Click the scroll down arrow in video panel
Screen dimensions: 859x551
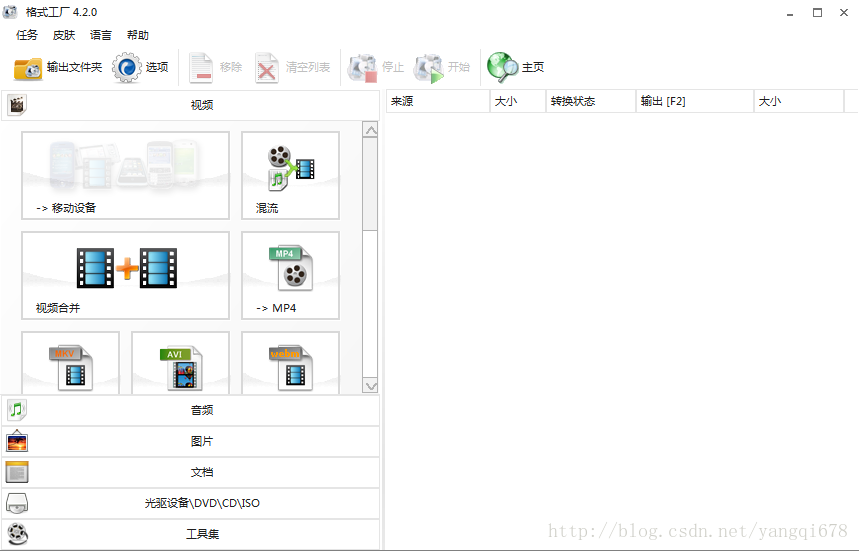point(371,386)
